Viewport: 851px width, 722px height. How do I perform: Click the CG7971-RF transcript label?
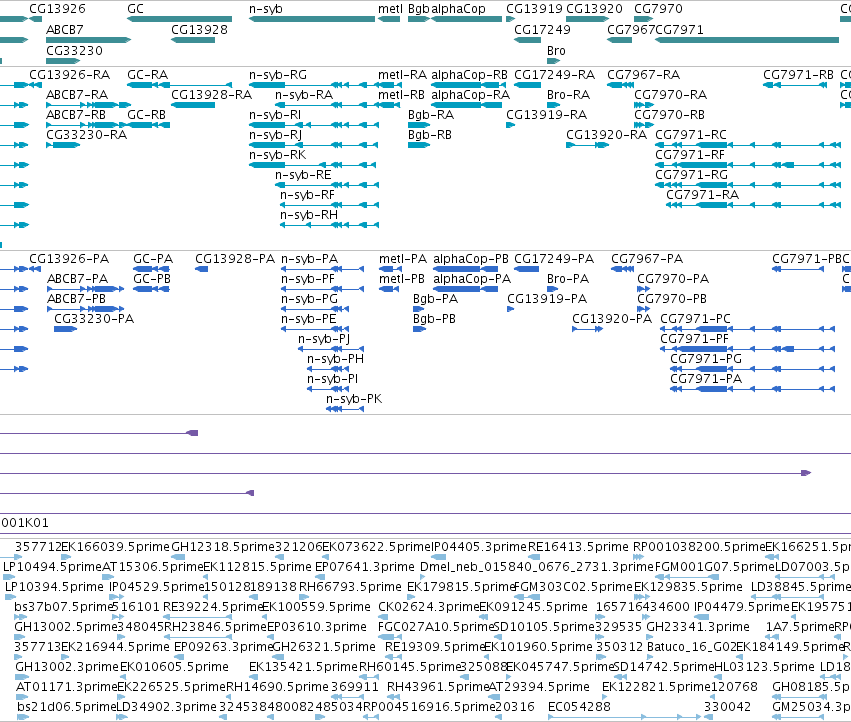[690, 155]
